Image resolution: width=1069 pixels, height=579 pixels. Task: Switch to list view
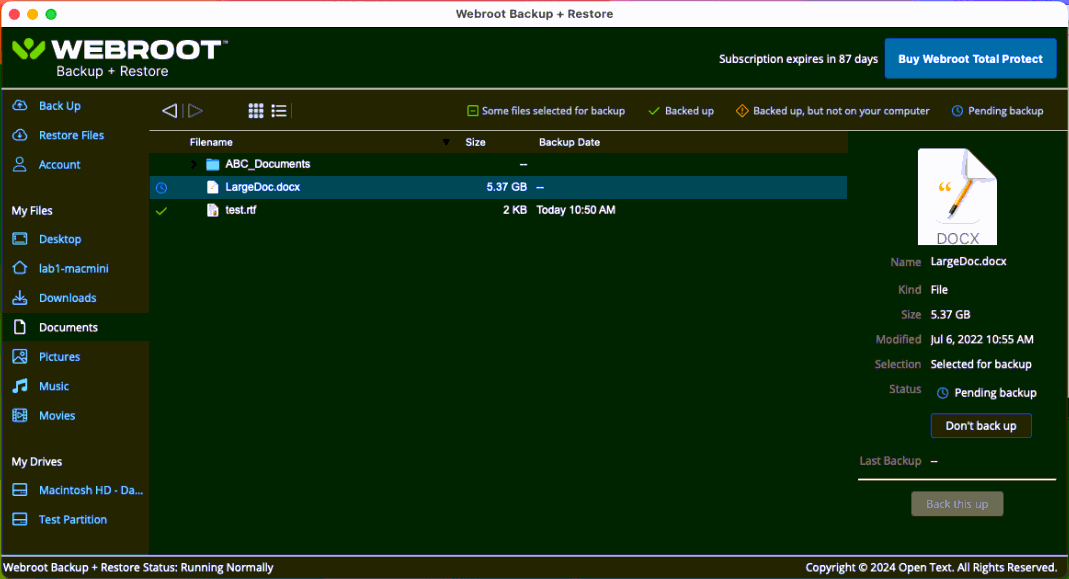tap(279, 110)
